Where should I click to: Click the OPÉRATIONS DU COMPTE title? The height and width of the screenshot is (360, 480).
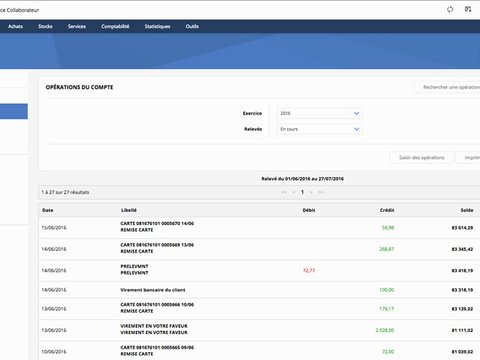point(79,87)
